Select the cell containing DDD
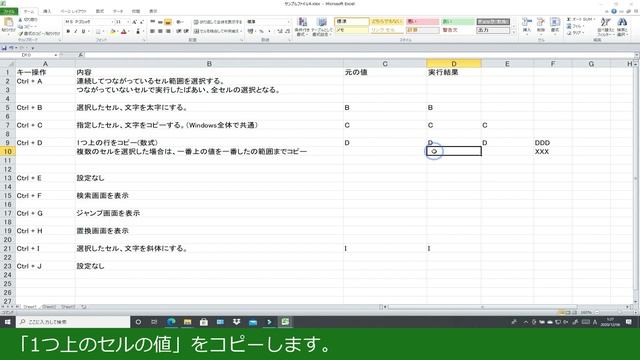 pyautogui.click(x=553, y=142)
